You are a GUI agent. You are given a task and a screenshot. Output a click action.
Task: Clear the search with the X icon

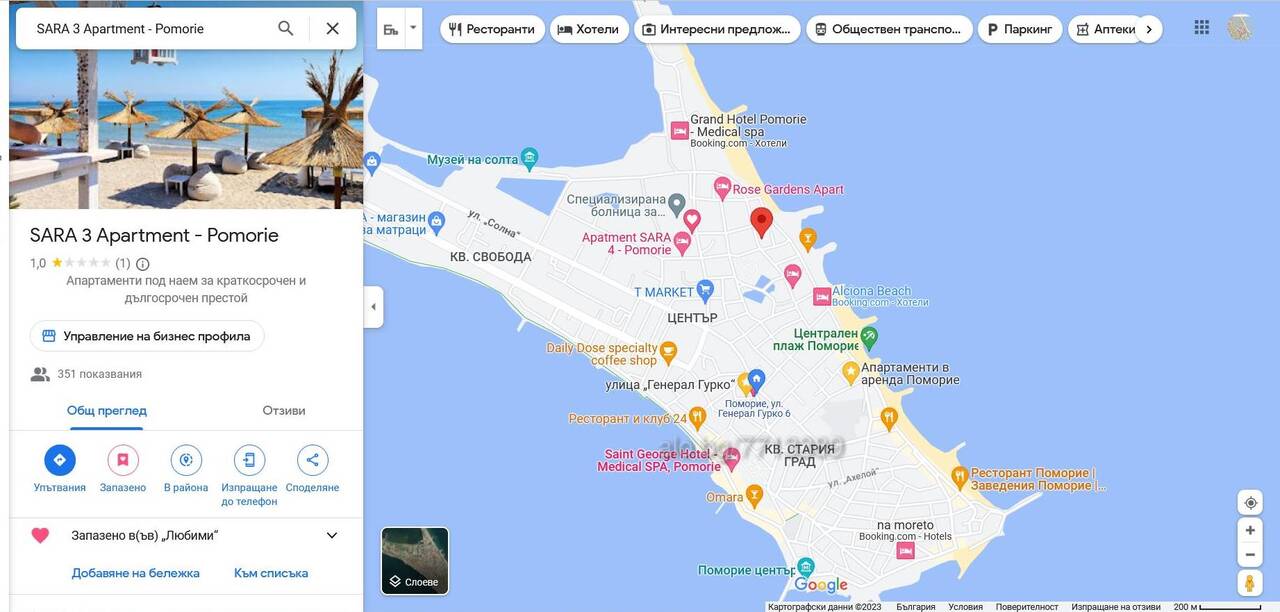click(x=333, y=28)
